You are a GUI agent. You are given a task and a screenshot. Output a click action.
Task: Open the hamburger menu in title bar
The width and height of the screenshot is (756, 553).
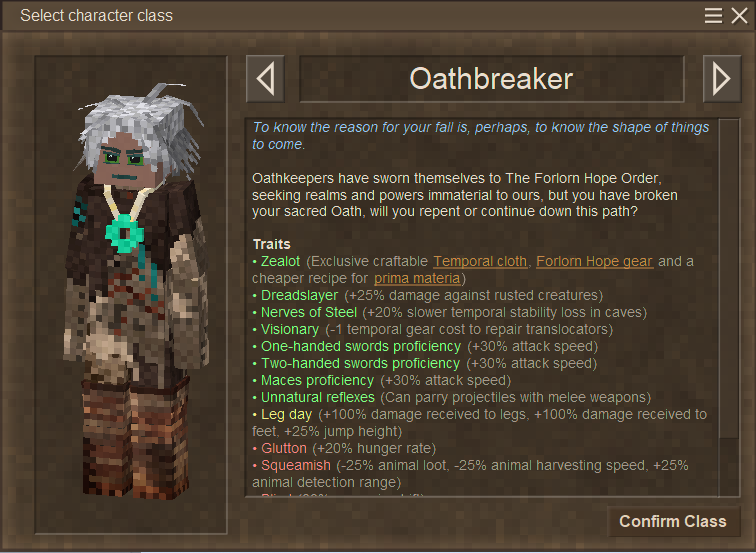(x=713, y=15)
